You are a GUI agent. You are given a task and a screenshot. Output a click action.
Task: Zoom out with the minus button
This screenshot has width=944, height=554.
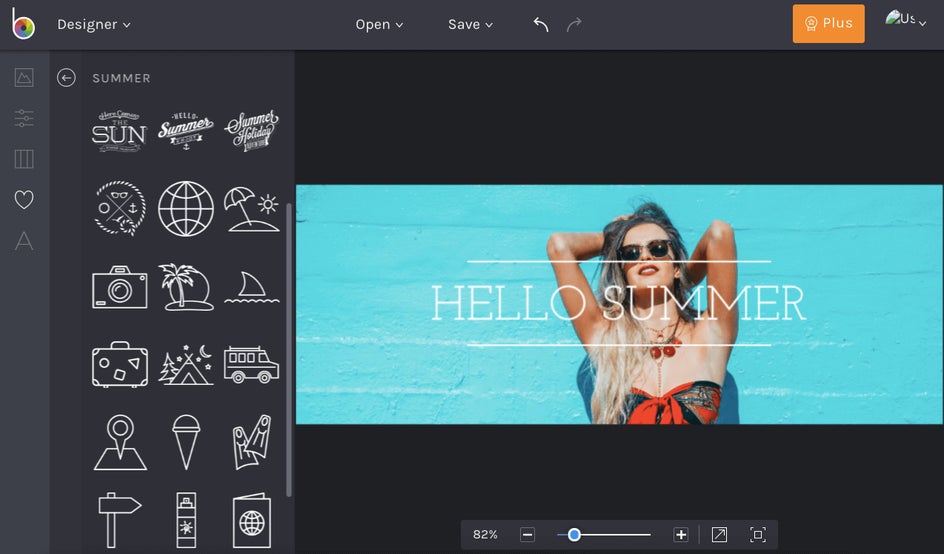point(527,535)
